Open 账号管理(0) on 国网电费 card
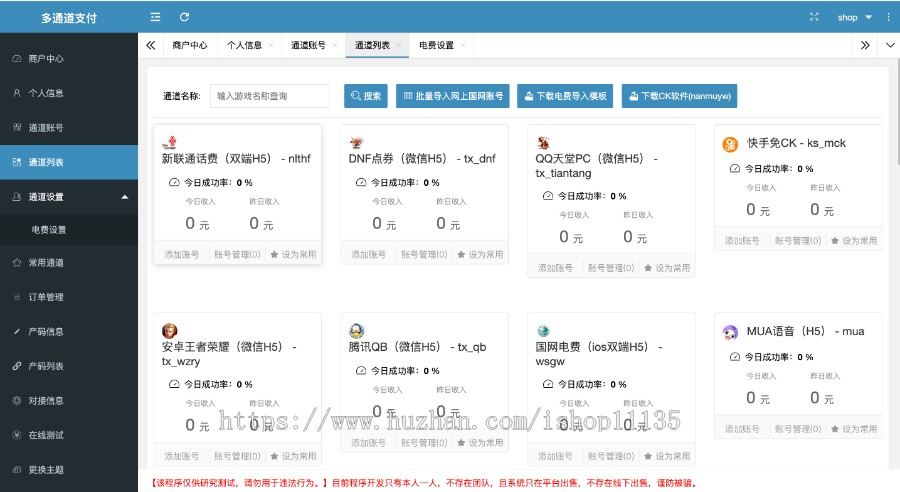Image resolution: width=900 pixels, height=492 pixels. click(x=611, y=456)
